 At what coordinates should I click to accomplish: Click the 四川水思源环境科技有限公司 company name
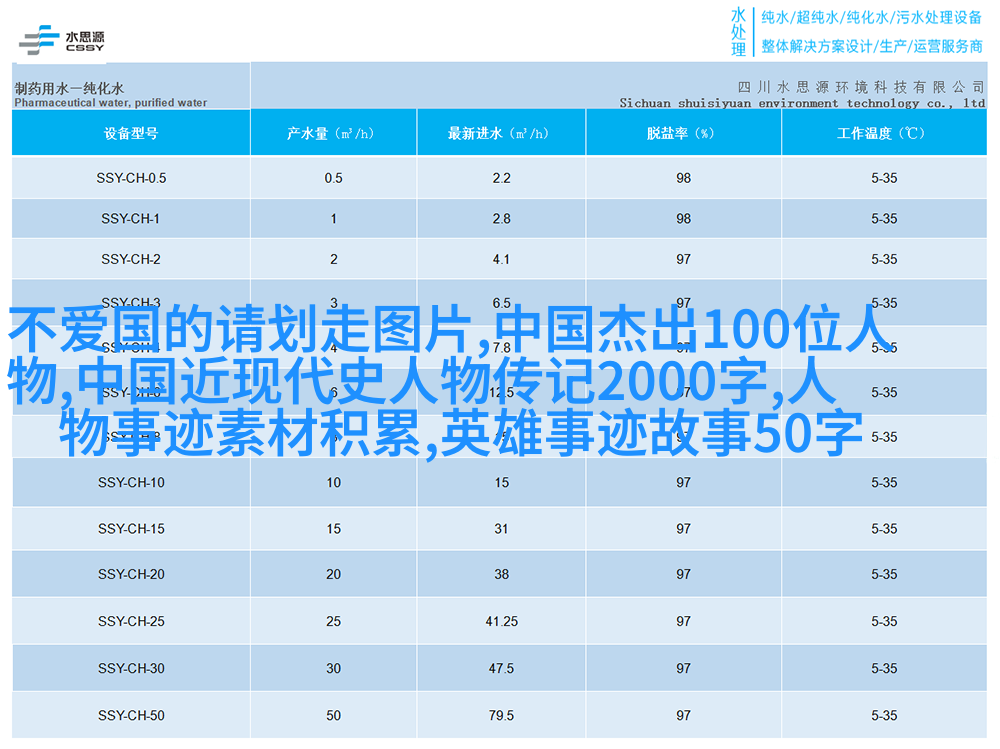click(x=861, y=87)
